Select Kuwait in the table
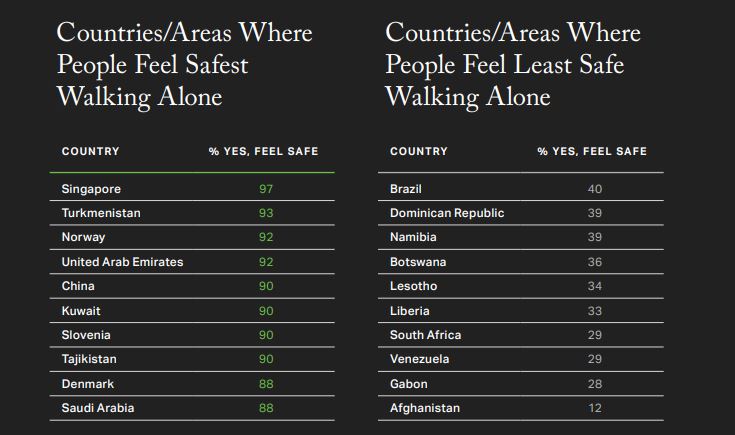This screenshot has height=435, width=735. (81, 311)
